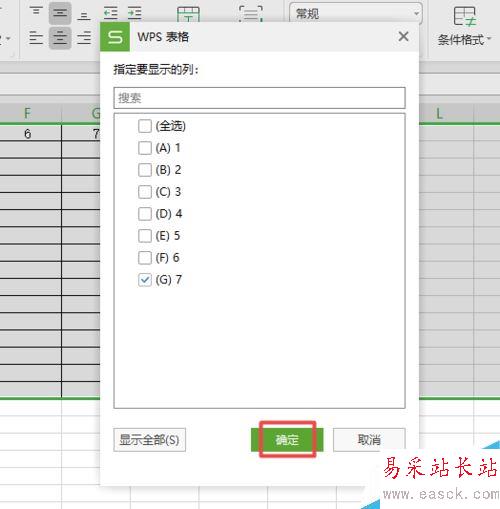Click cell containing 6 in column F
Screen dimensions: 500x509
point(27,134)
